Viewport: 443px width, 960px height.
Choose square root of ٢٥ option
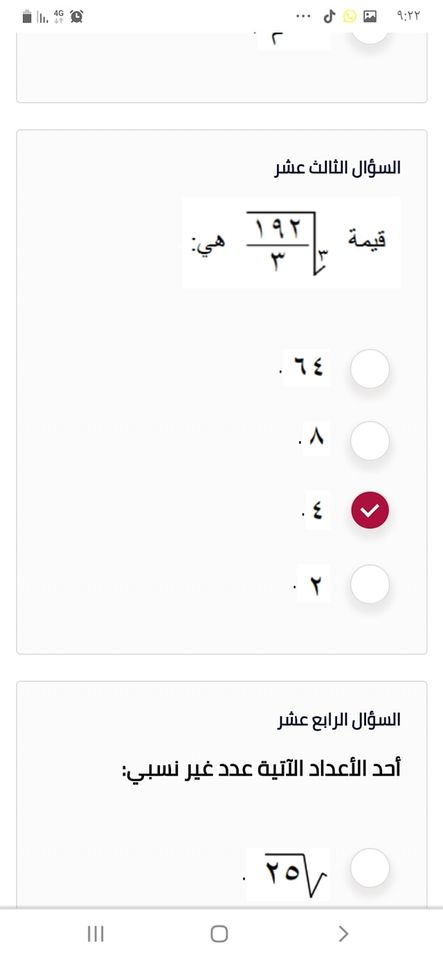coord(370,868)
